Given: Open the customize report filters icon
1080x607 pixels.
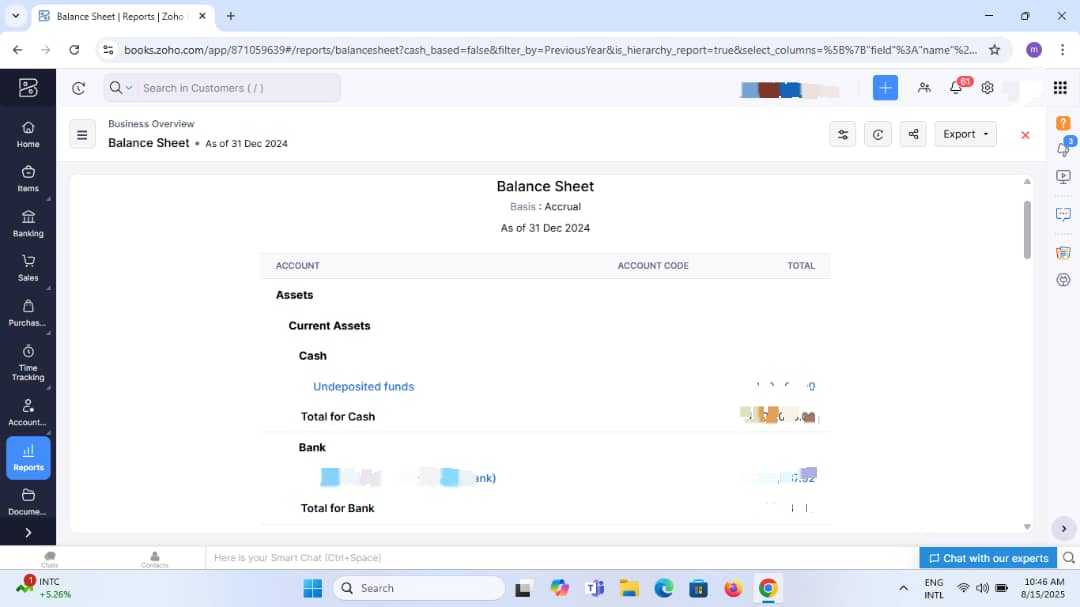Looking at the screenshot, I should (x=842, y=134).
